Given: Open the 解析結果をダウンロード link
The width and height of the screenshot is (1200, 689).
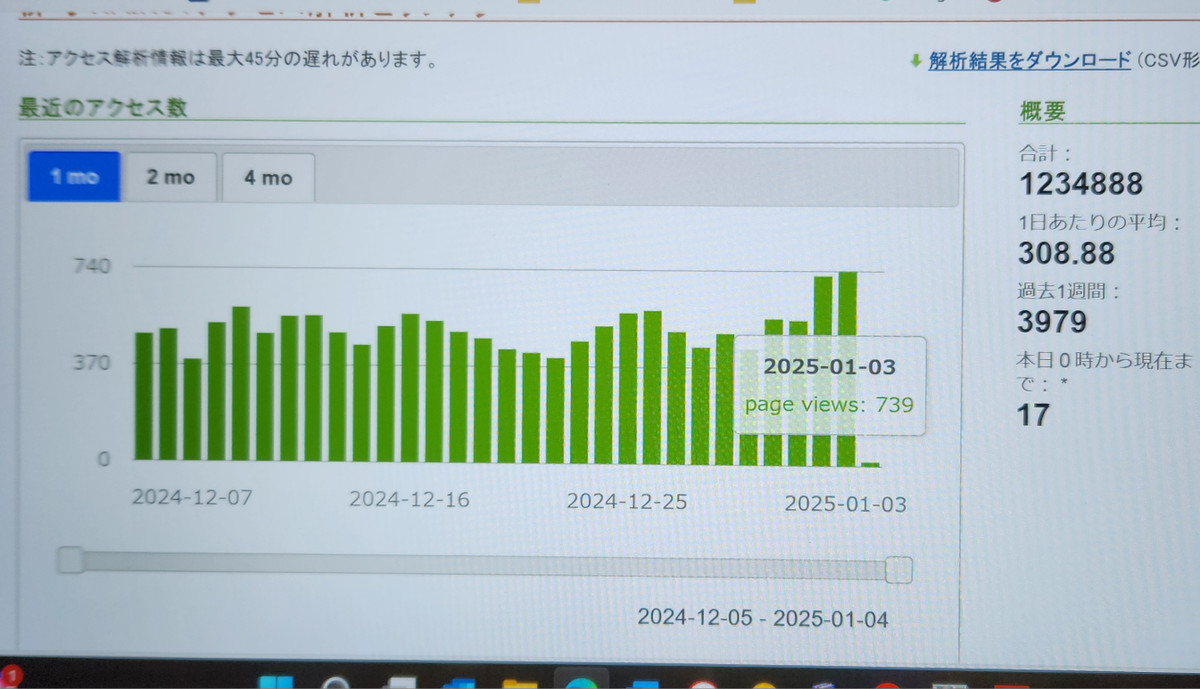Looking at the screenshot, I should pos(1029,60).
